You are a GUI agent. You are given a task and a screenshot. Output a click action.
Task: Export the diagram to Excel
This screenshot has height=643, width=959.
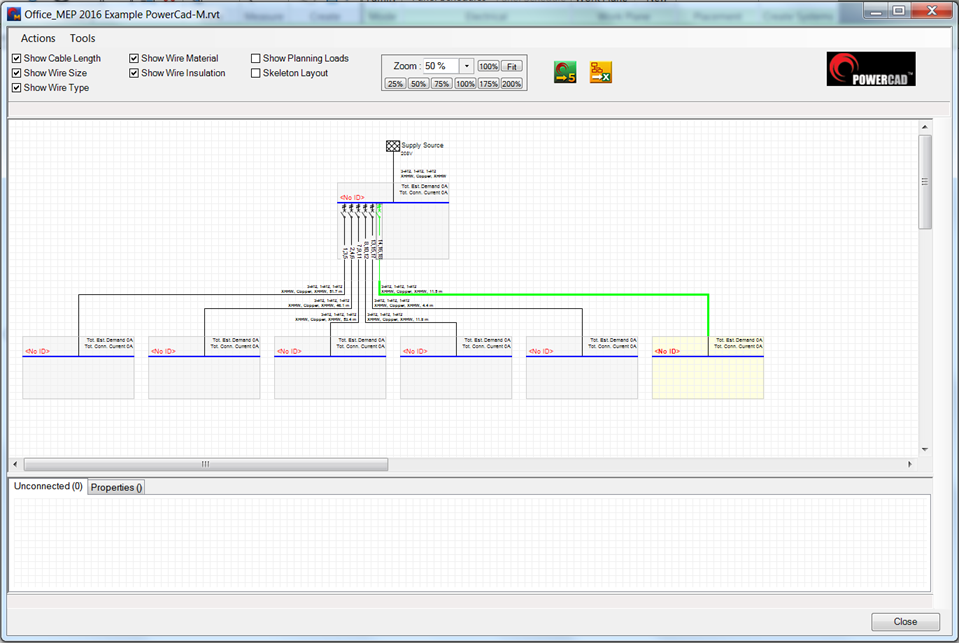click(600, 72)
